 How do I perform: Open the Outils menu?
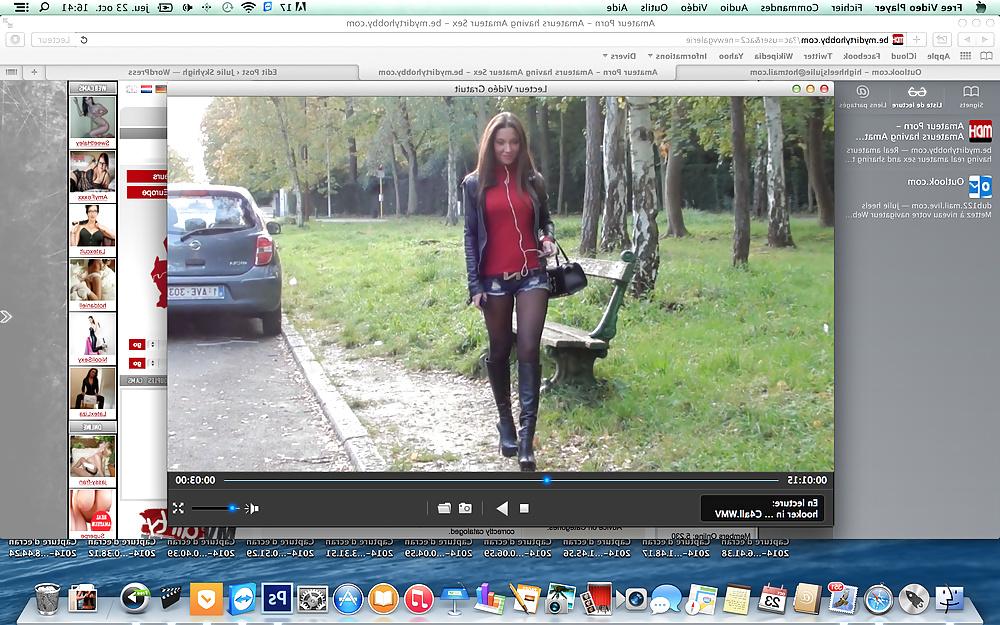point(654,8)
